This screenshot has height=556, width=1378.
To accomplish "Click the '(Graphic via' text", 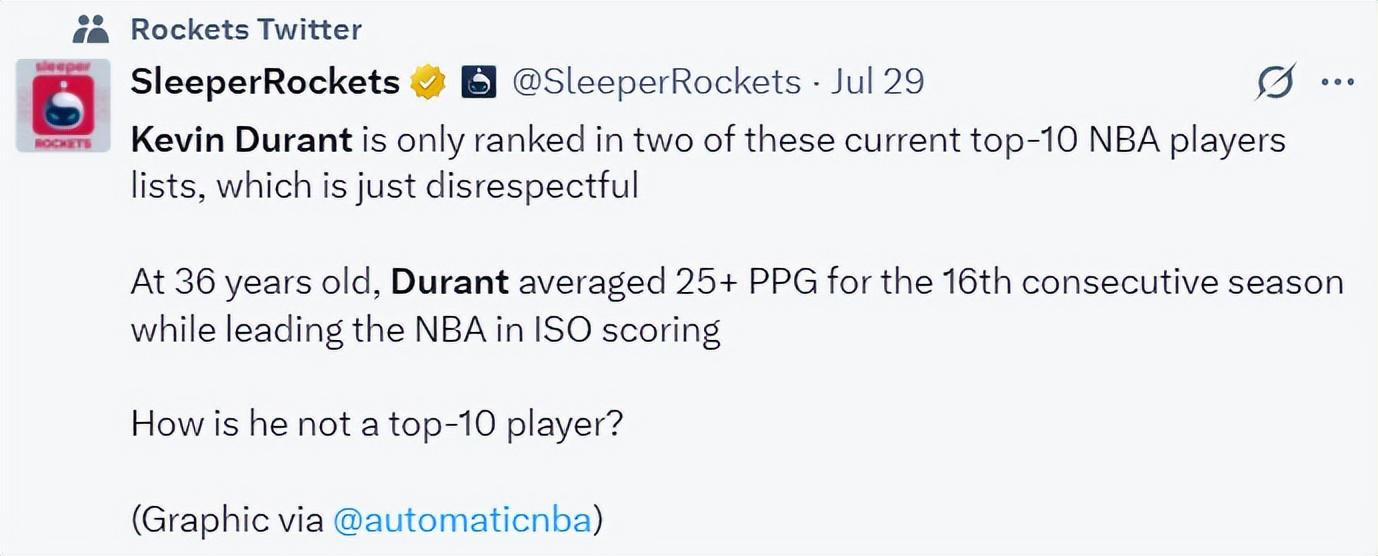I will pos(228,520).
